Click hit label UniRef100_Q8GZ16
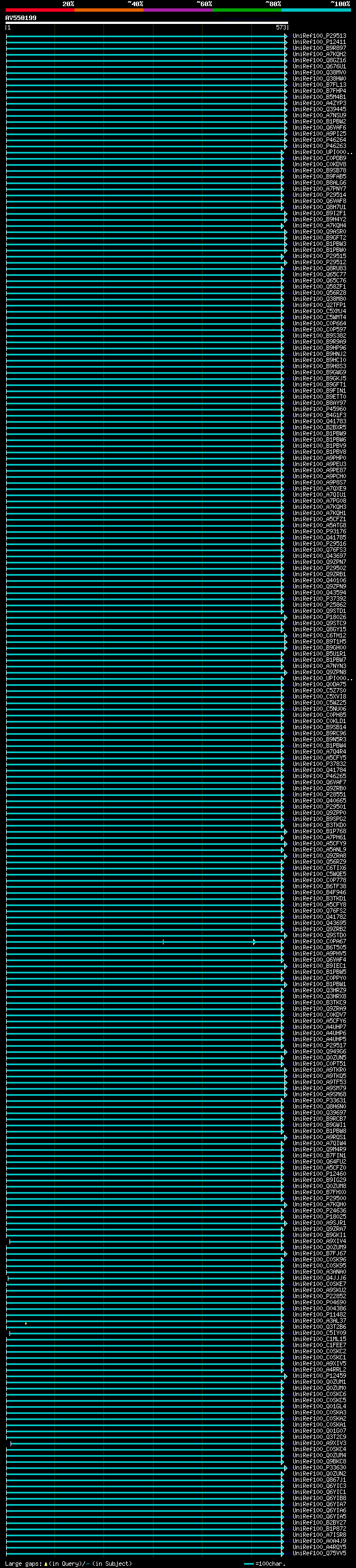Screen dimensions: 356x1568 pyautogui.click(x=319, y=60)
